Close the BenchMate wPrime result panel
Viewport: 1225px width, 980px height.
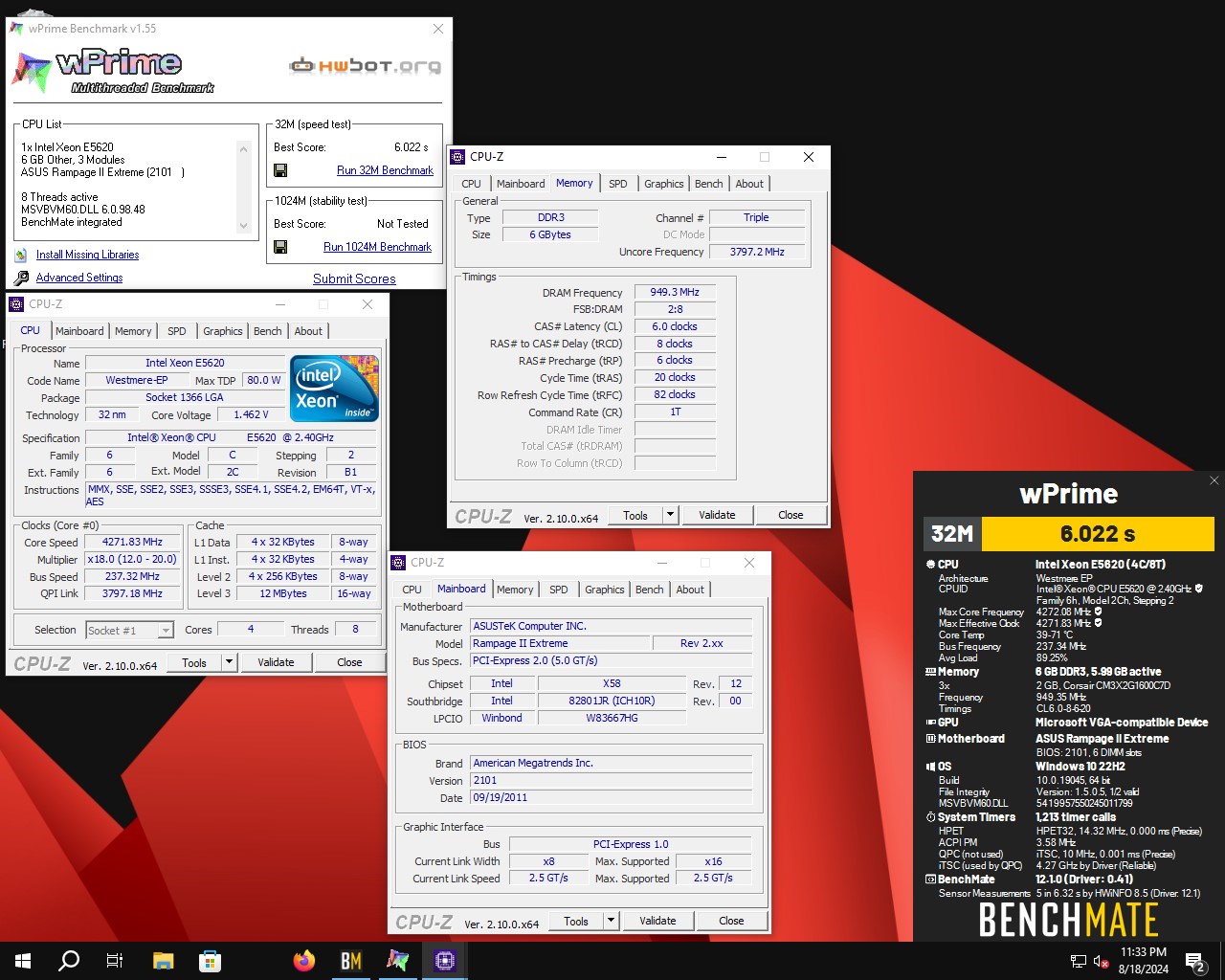pos(1214,480)
